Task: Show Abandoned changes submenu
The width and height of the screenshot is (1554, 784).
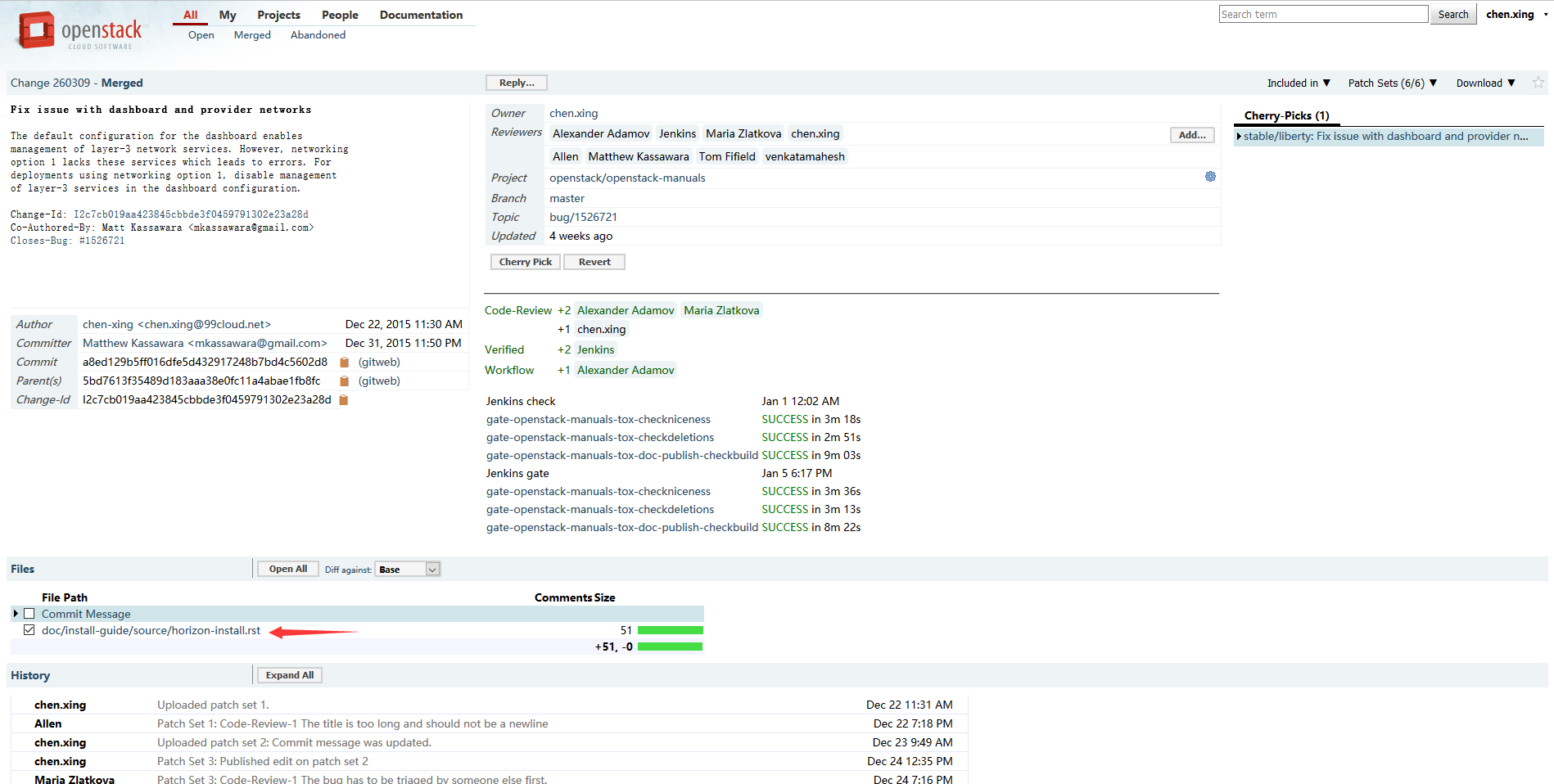Action: (x=318, y=35)
